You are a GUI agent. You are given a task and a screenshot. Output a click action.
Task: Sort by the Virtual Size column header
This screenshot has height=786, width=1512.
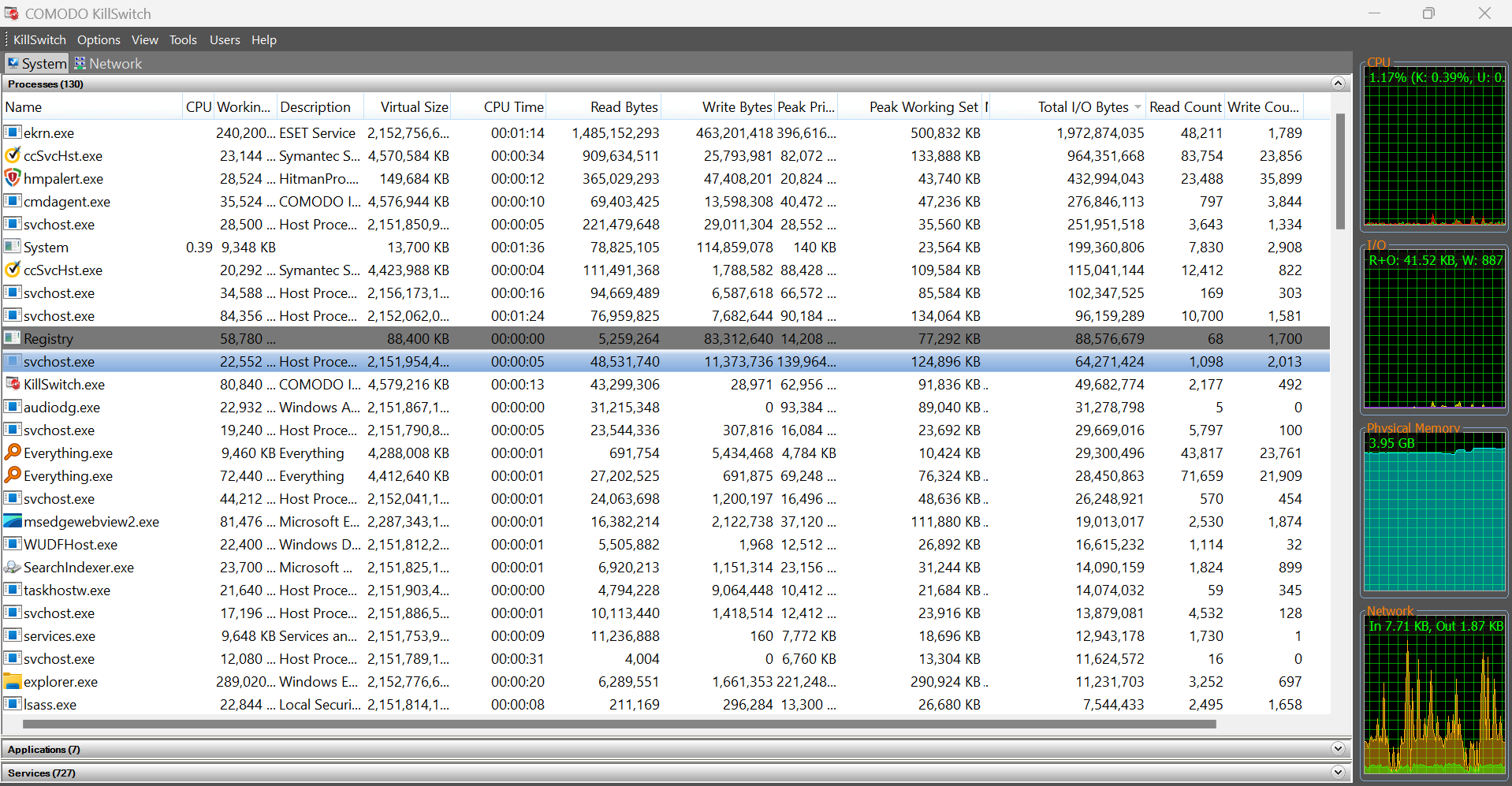[x=408, y=107]
